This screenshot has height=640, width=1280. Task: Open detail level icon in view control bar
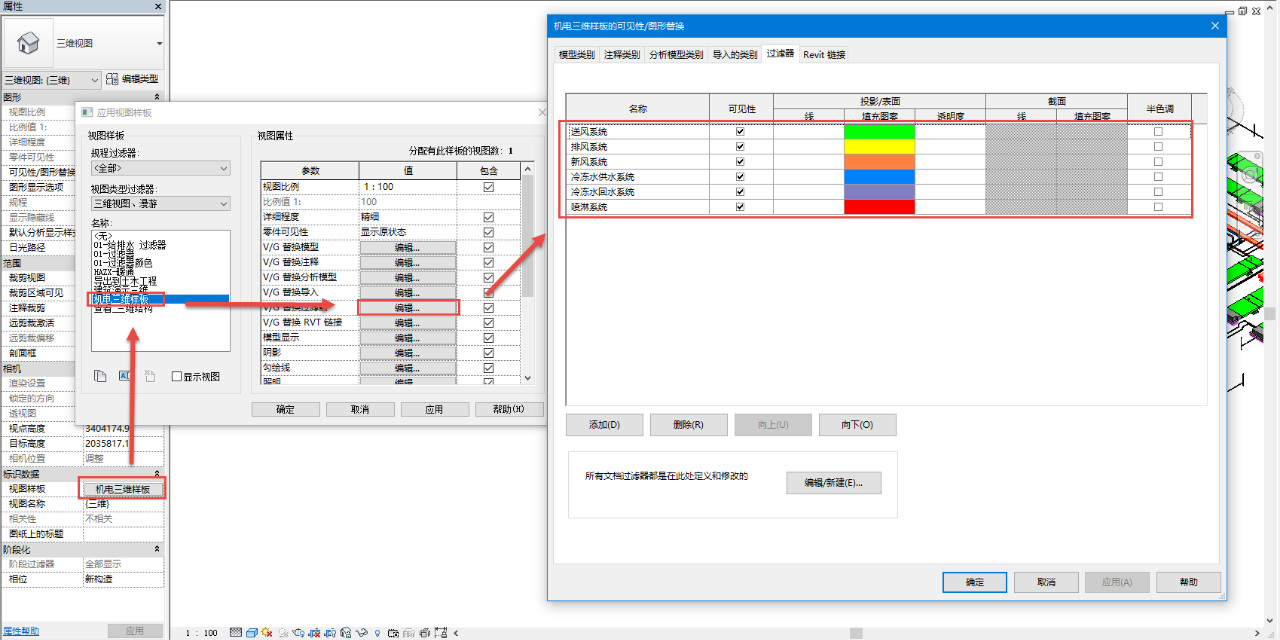pyautogui.click(x=236, y=633)
